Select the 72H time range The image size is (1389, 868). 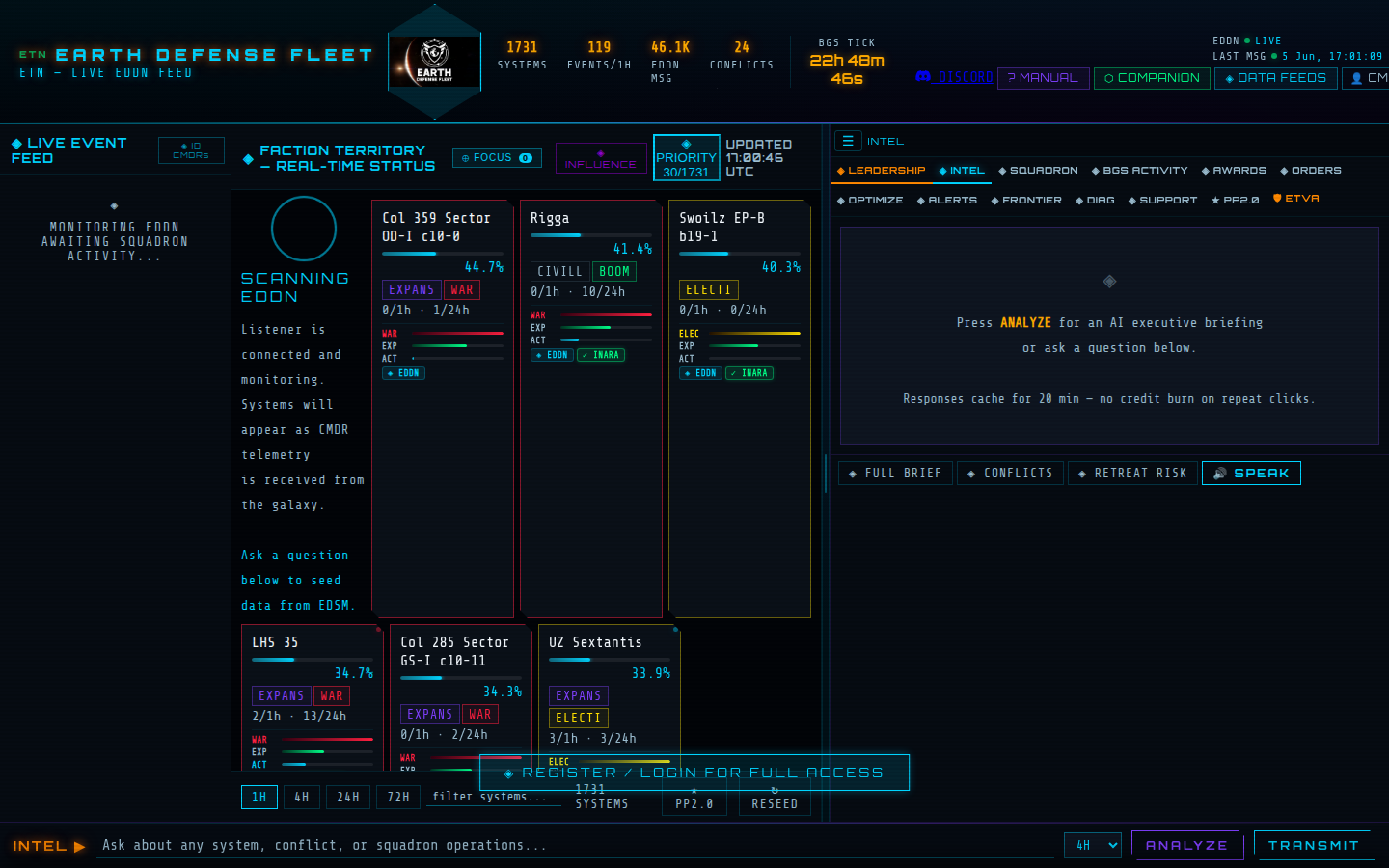(398, 797)
